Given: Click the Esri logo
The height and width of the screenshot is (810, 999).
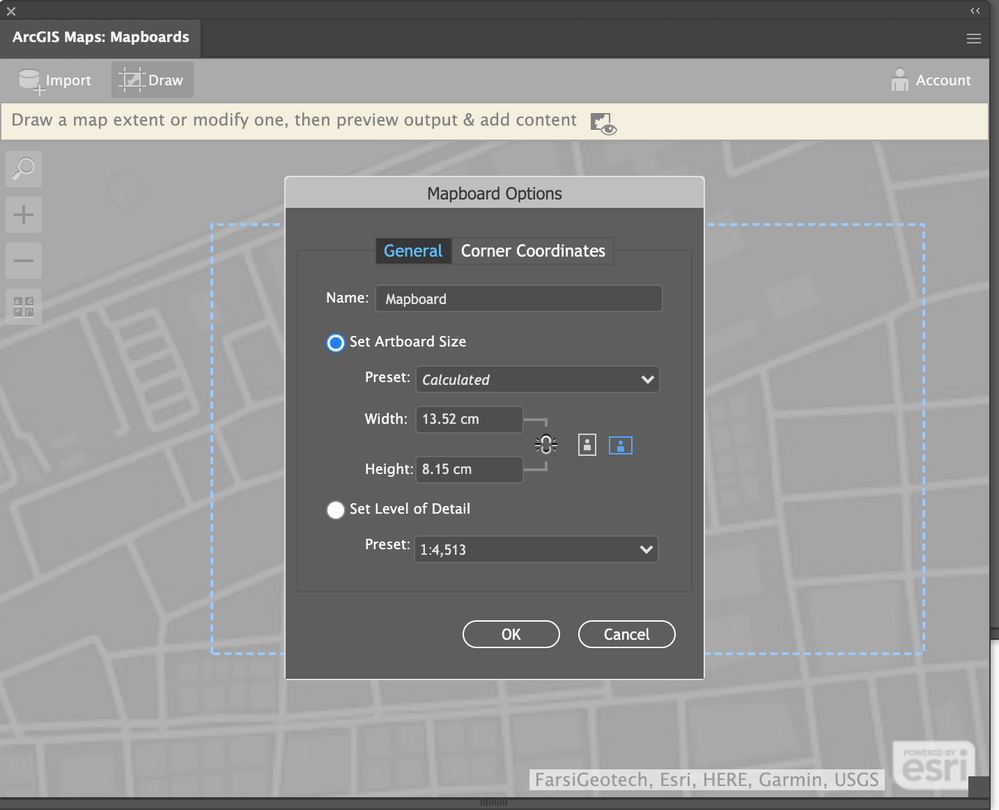Looking at the screenshot, I should pyautogui.click(x=933, y=765).
